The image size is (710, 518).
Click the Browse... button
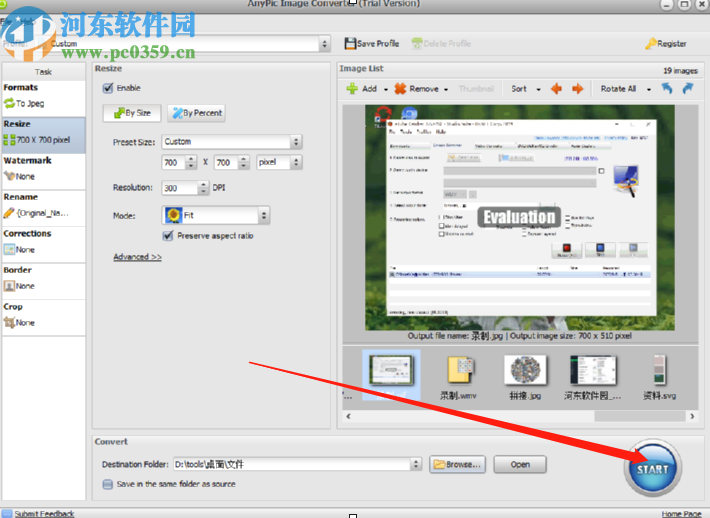click(x=457, y=464)
